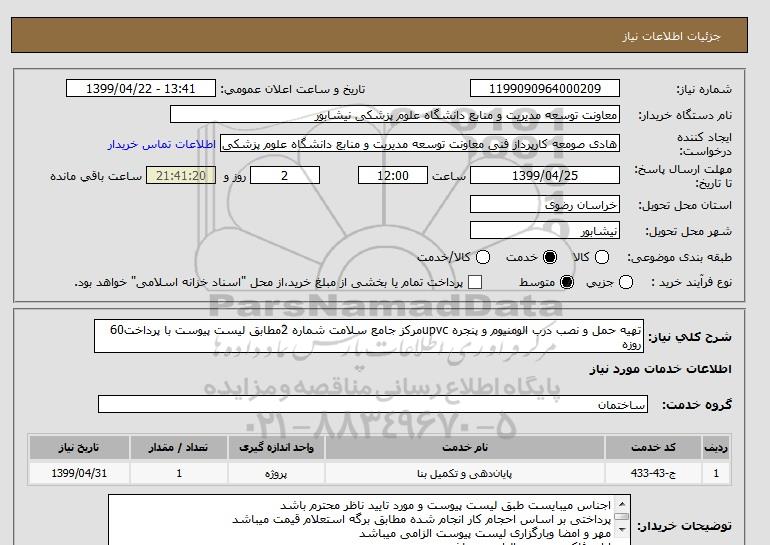Viewport: 770px width, 545px height.
Task: Click the نام خدمت column header
Action: (x=465, y=447)
